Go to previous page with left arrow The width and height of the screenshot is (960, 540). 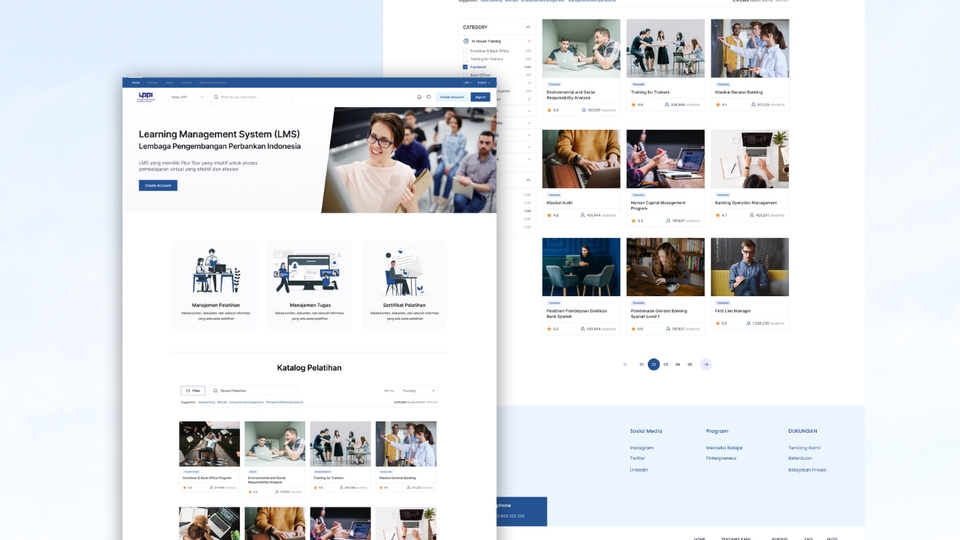tap(625, 364)
